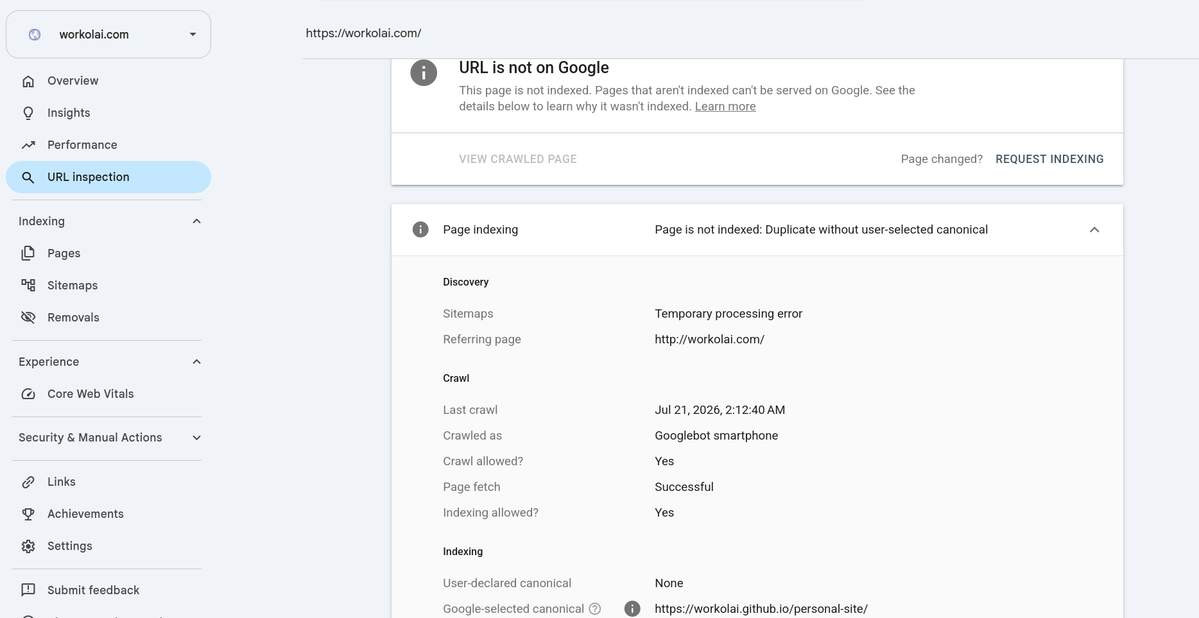Click the Overview home icon
Image resolution: width=1199 pixels, height=618 pixels.
[28, 80]
